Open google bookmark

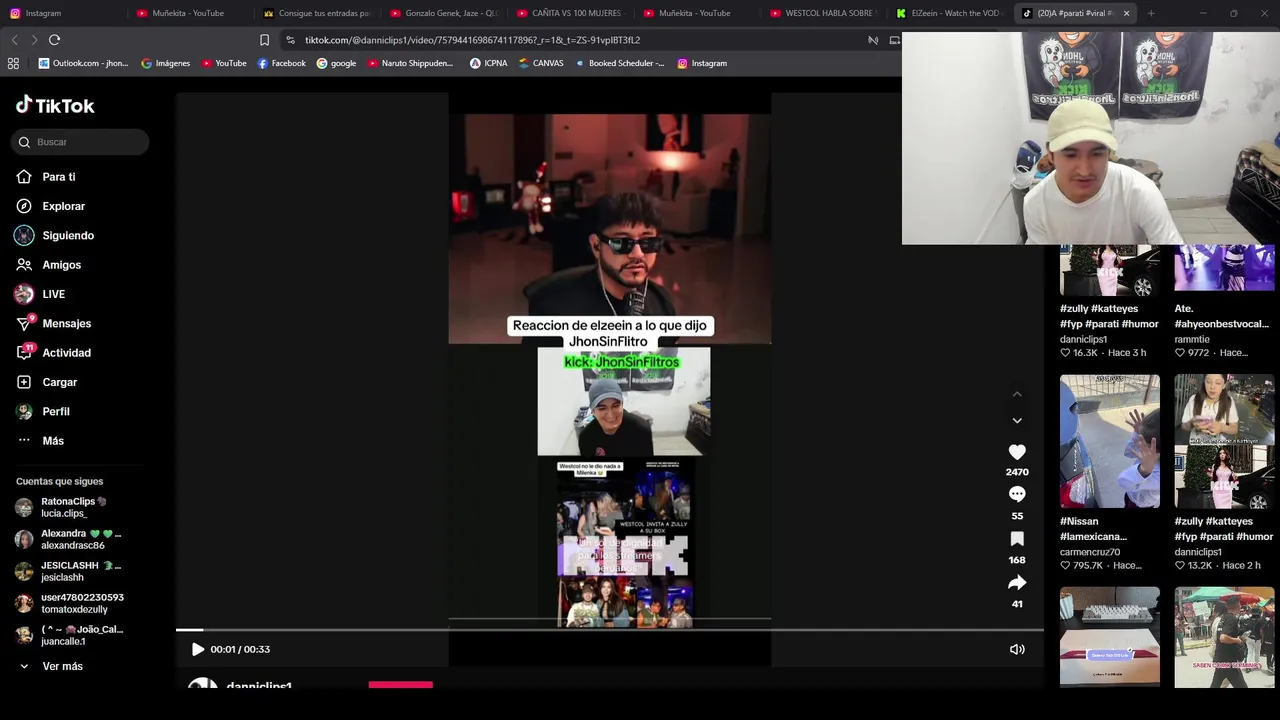(x=336, y=63)
